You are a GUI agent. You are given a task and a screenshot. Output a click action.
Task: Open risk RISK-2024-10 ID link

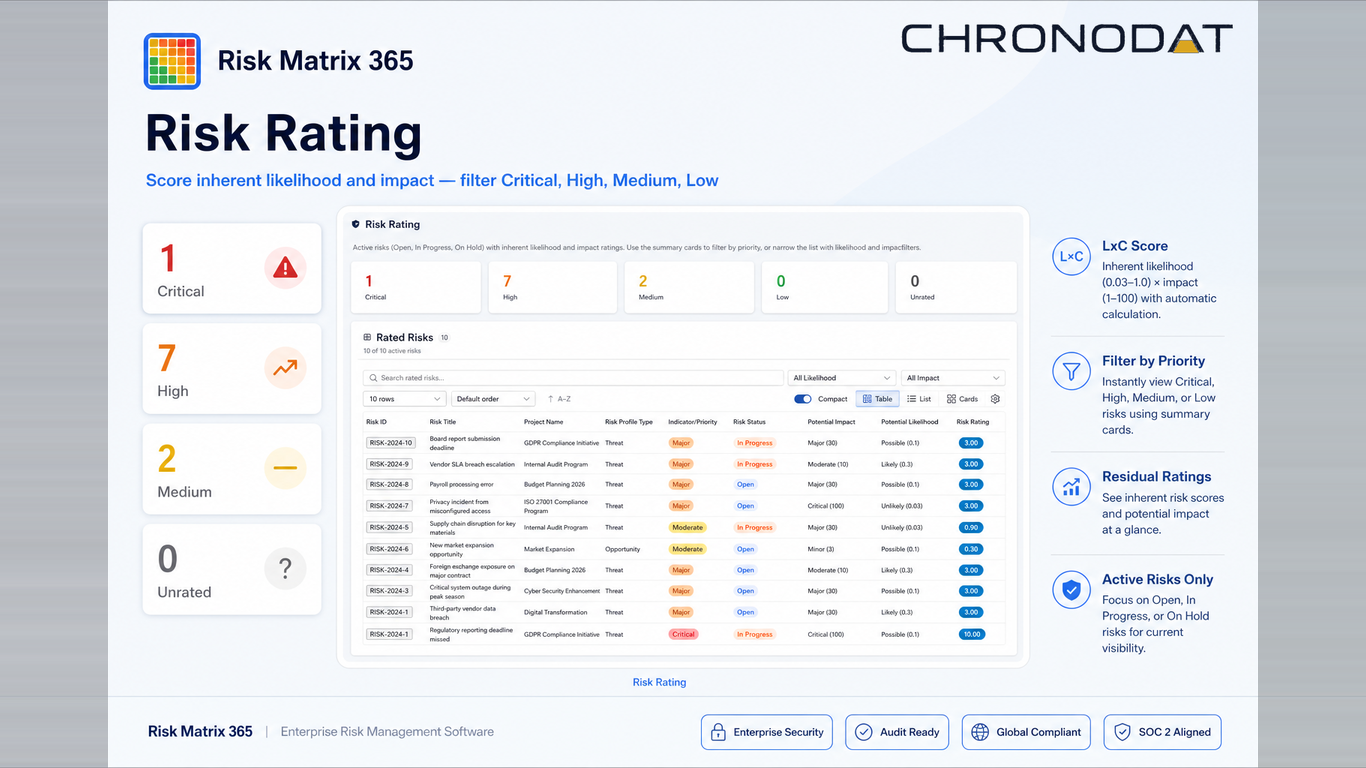pyautogui.click(x=390, y=443)
